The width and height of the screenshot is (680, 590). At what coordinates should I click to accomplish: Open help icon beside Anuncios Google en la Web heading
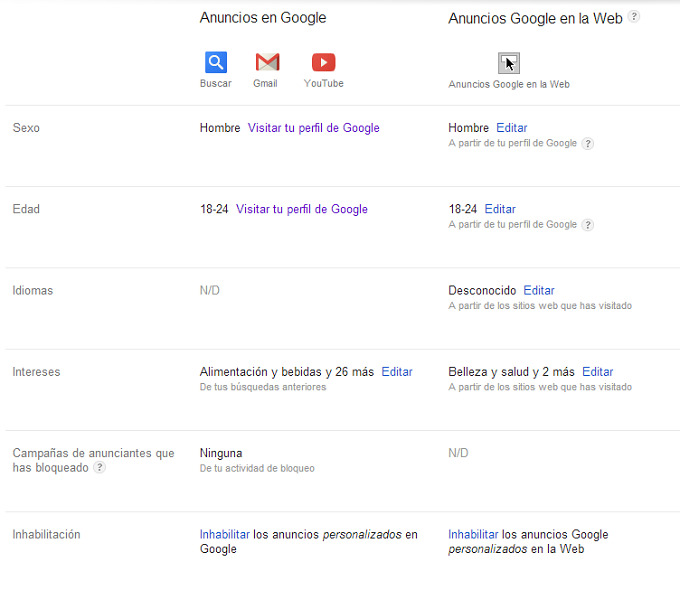pos(634,17)
